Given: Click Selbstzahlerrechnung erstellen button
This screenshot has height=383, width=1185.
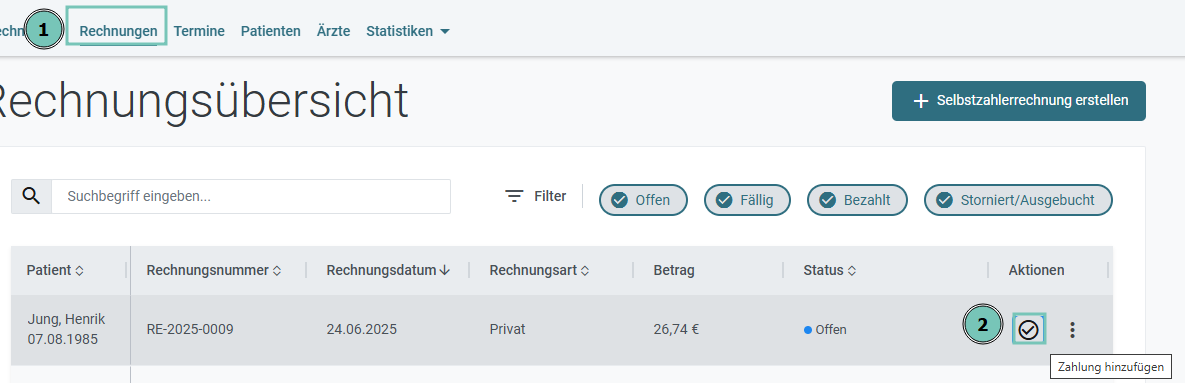Looking at the screenshot, I should [1019, 101].
